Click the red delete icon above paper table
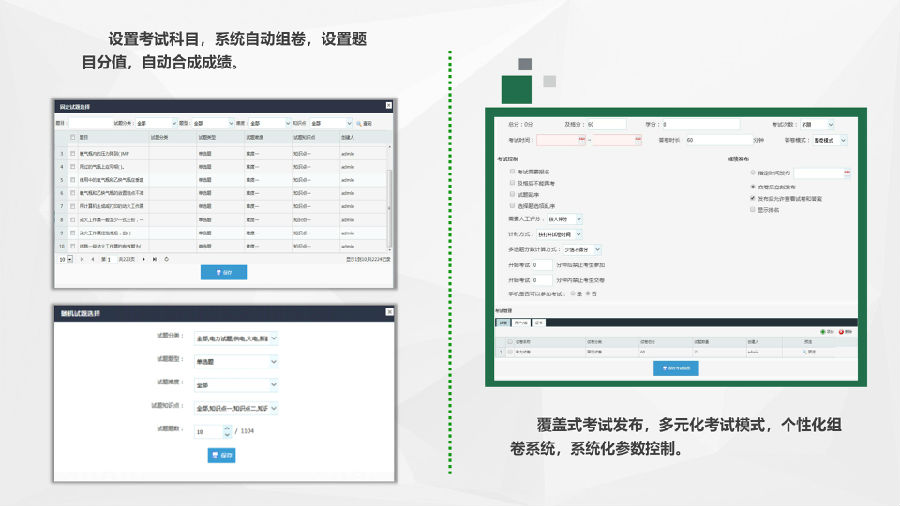The width and height of the screenshot is (900, 506). pos(842,331)
